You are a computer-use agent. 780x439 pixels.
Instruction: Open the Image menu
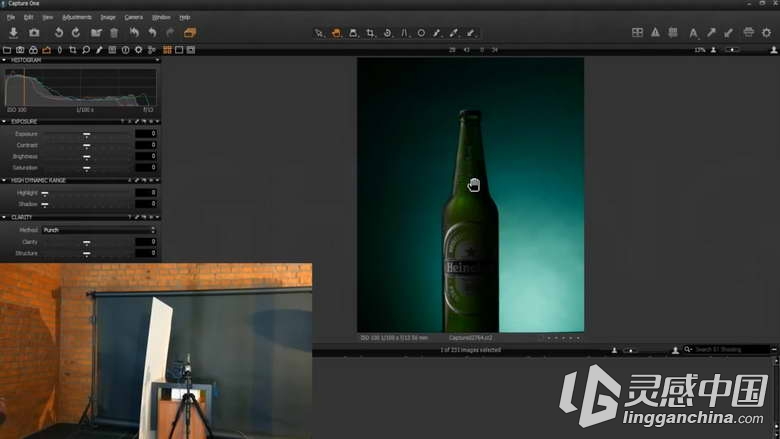[108, 17]
